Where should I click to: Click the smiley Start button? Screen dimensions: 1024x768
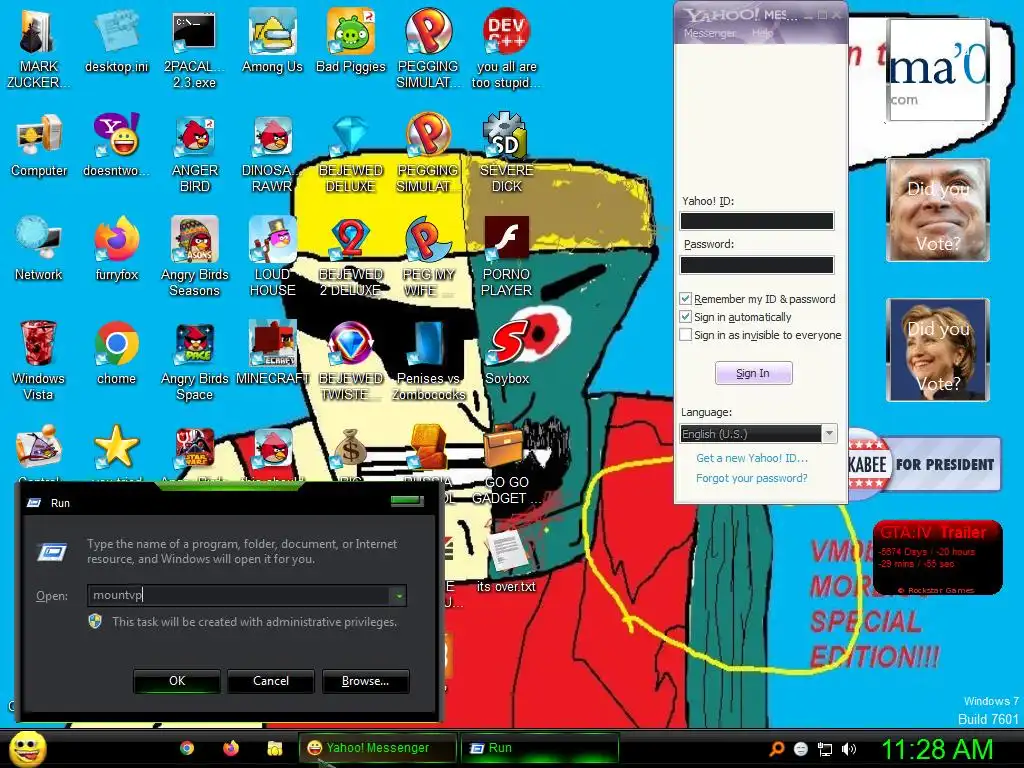pyautogui.click(x=28, y=748)
